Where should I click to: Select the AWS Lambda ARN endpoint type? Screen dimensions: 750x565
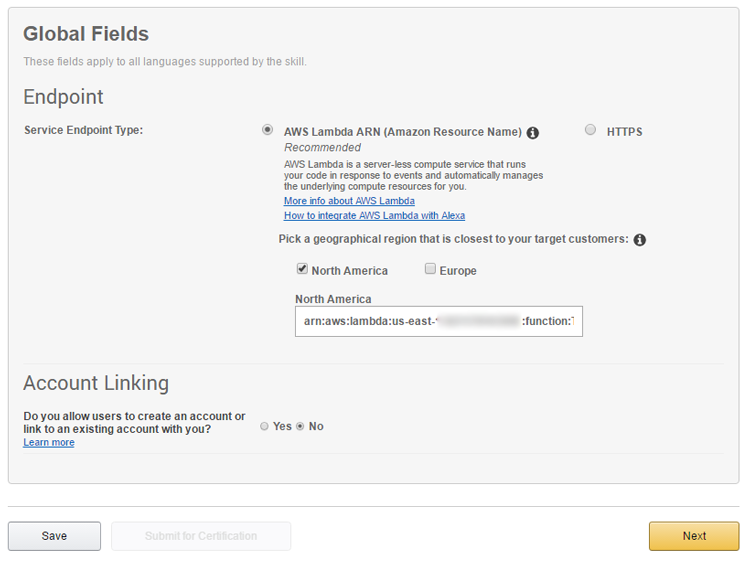point(267,130)
